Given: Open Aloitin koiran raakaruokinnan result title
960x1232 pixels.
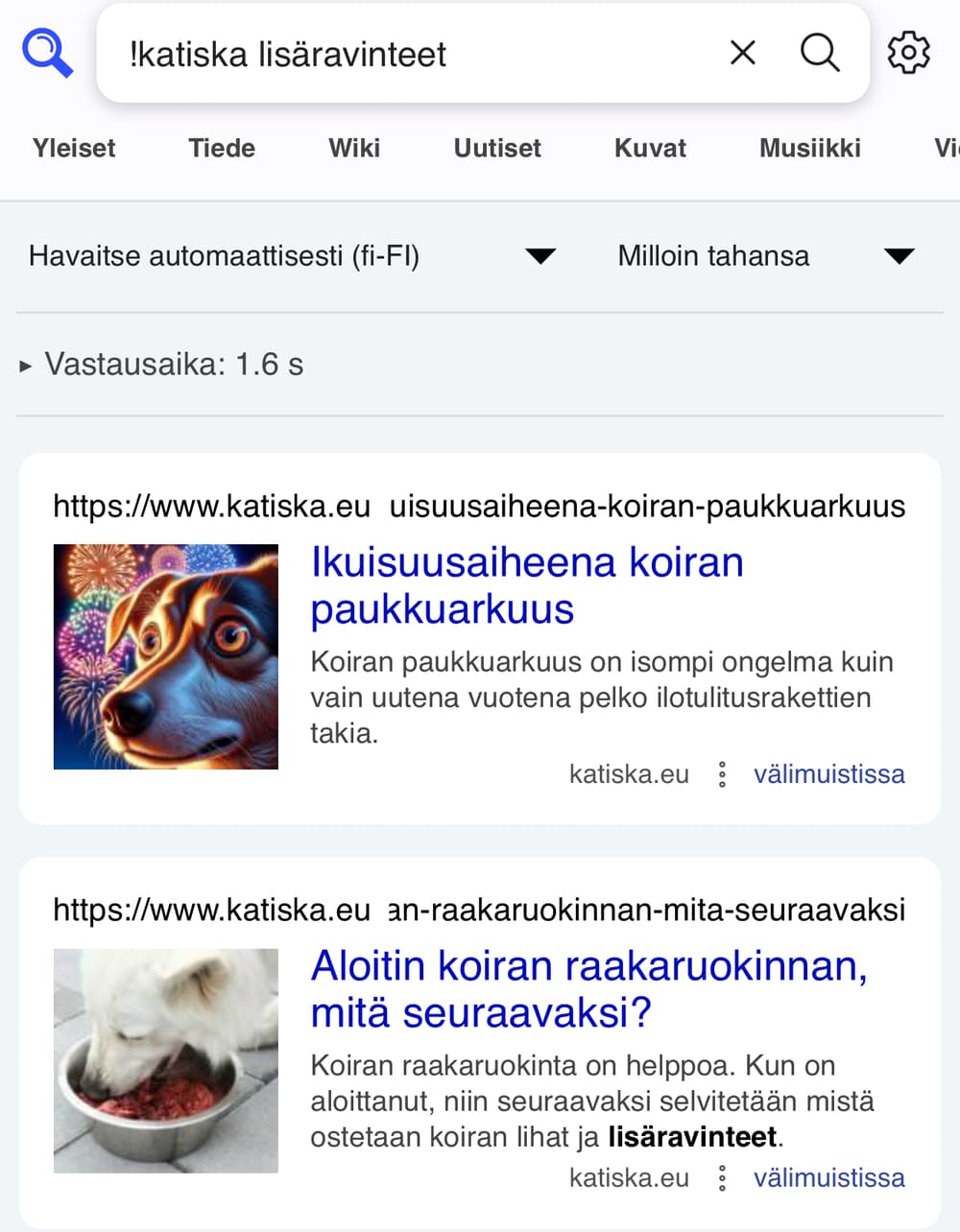Looking at the screenshot, I should pyautogui.click(x=588, y=989).
